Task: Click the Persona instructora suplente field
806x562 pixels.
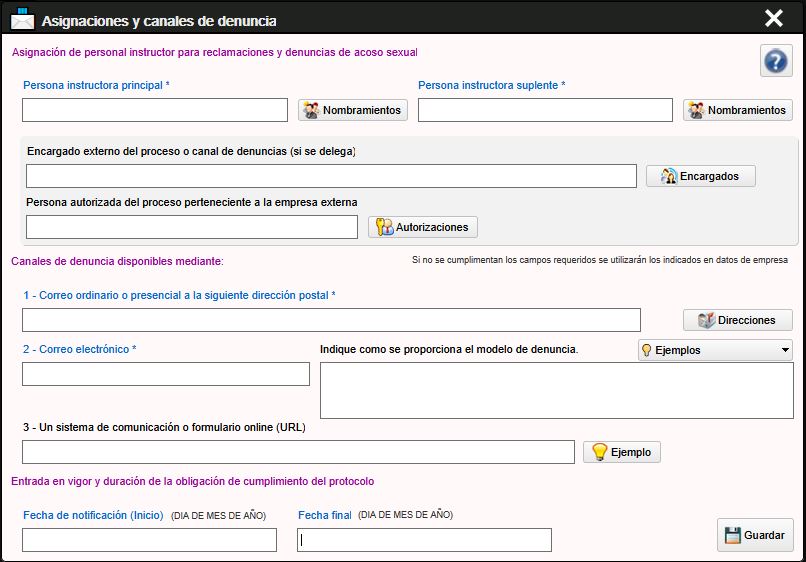Action: tap(545, 110)
